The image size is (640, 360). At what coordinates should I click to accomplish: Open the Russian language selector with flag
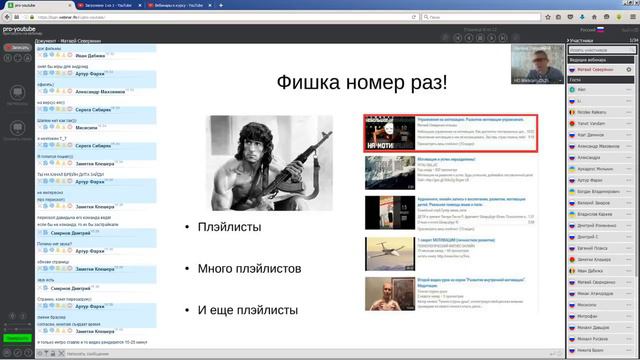coord(592,30)
